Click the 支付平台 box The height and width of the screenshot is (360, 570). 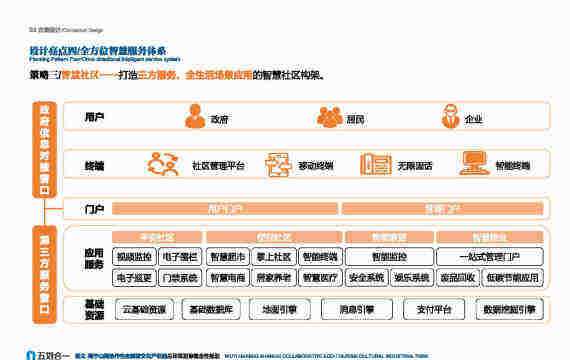[434, 309]
